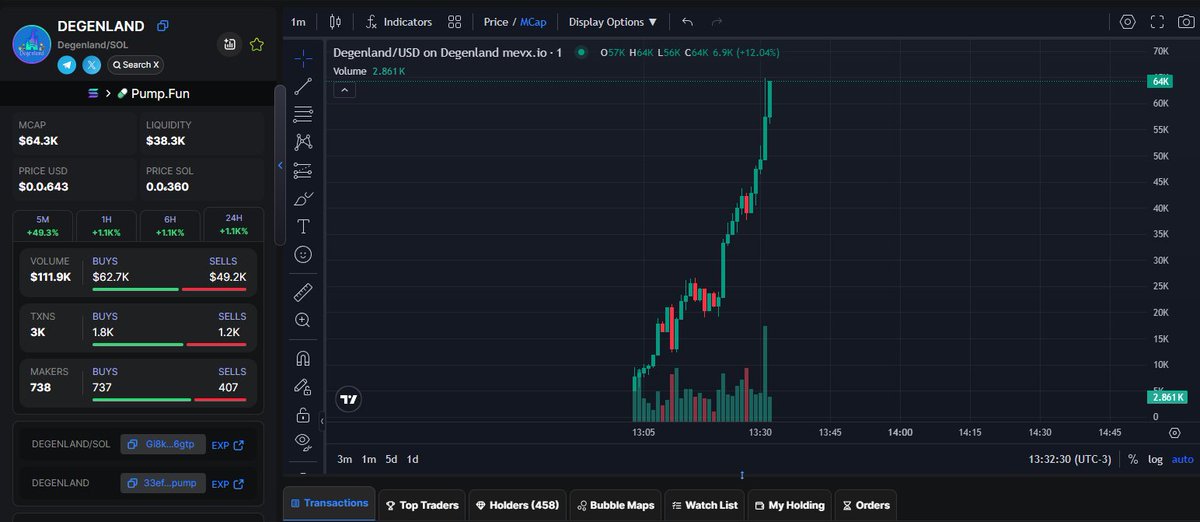The image size is (1200, 522).
Task: Hide all drawings with eye icon
Action: (x=303, y=441)
